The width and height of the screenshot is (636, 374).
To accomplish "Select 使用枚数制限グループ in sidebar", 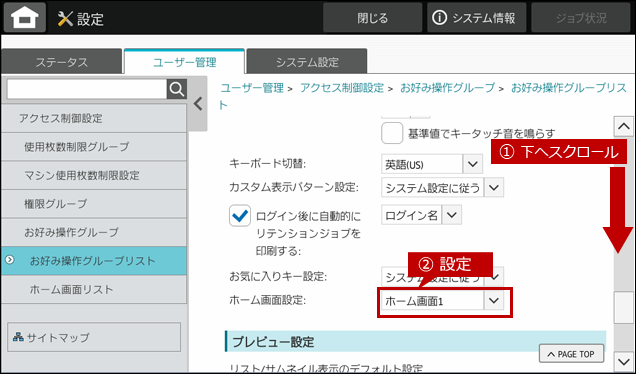I will (x=94, y=146).
